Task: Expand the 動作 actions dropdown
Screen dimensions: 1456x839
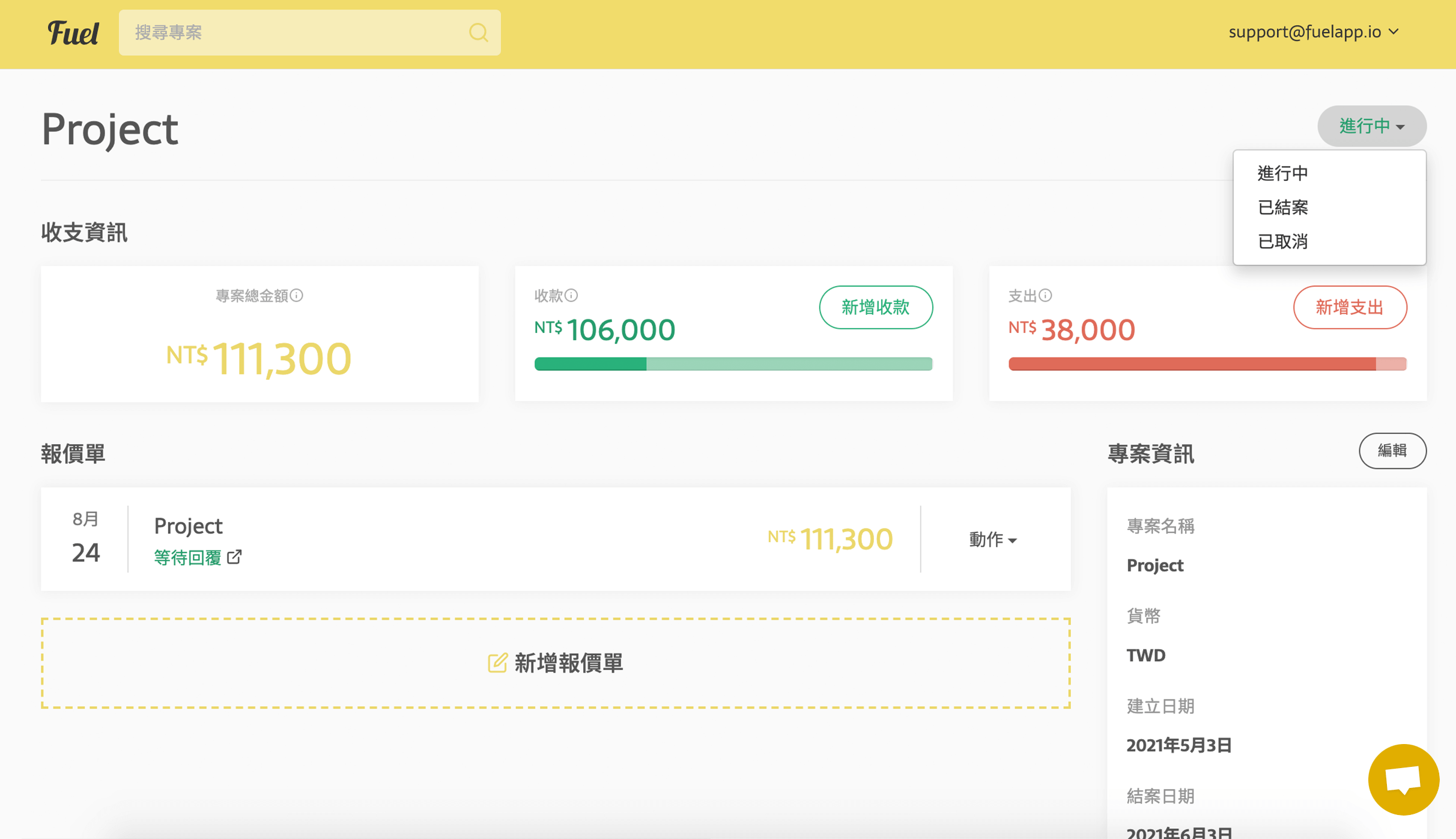Action: click(x=992, y=539)
